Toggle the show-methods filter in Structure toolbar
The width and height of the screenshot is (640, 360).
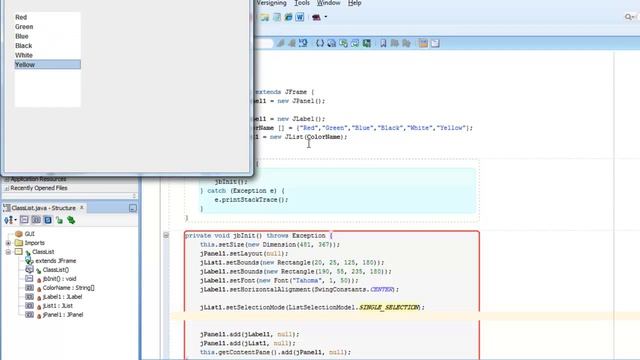tap(24, 220)
